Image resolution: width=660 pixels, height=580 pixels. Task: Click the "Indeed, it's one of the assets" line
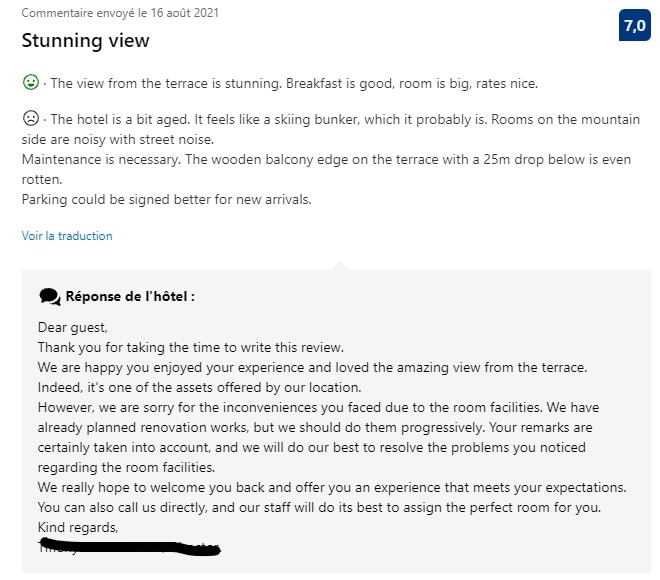pyautogui.click(x=199, y=387)
